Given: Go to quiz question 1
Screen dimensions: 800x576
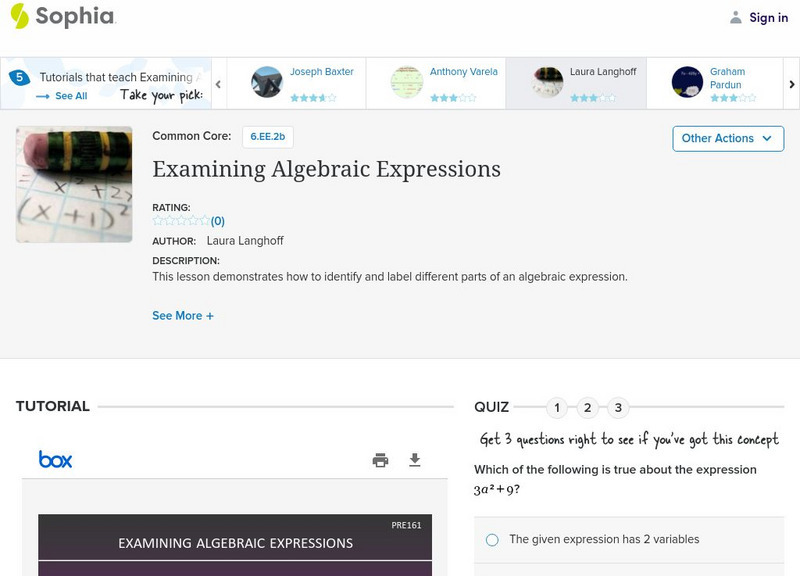Looking at the screenshot, I should [x=557, y=407].
